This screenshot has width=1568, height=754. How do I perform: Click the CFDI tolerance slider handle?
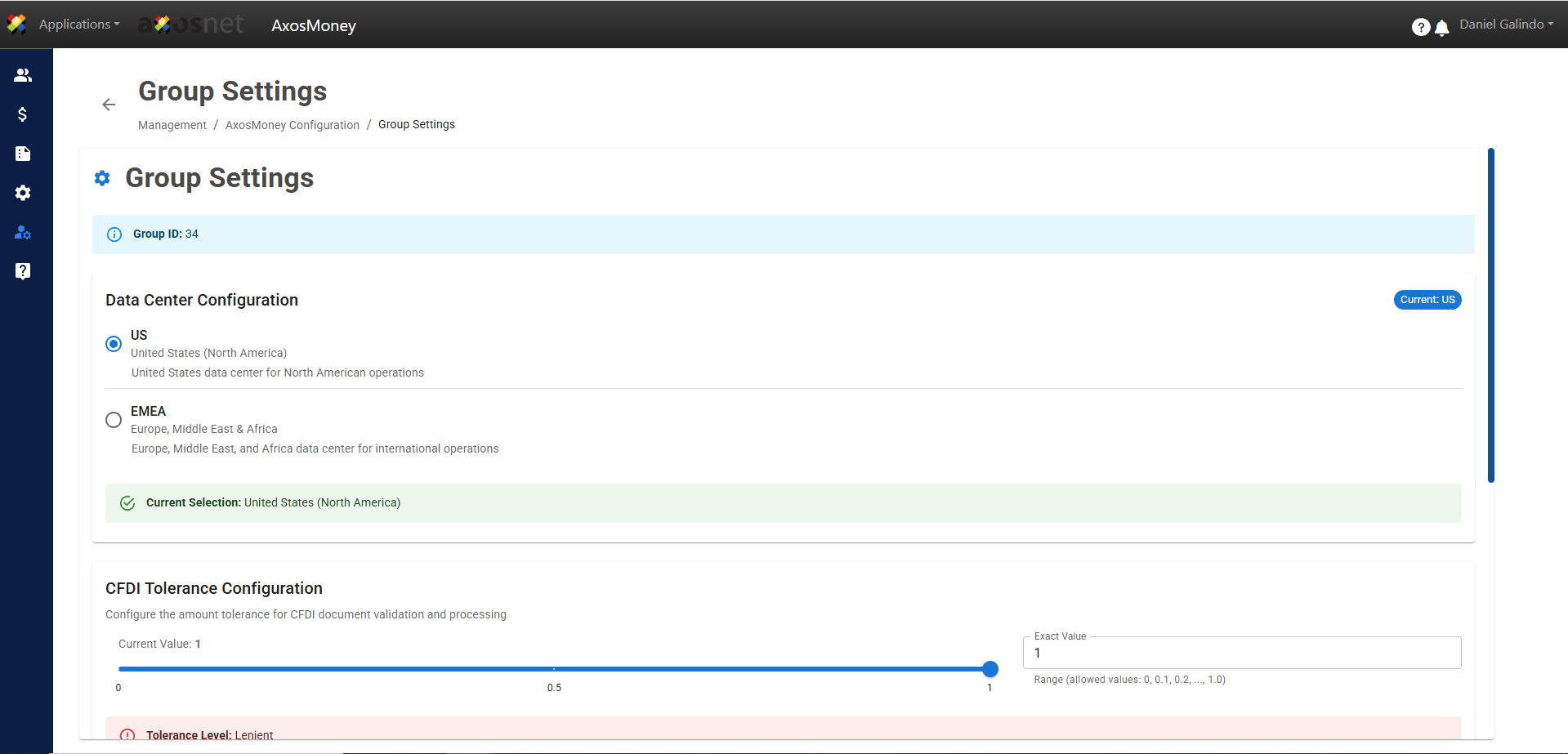(989, 669)
